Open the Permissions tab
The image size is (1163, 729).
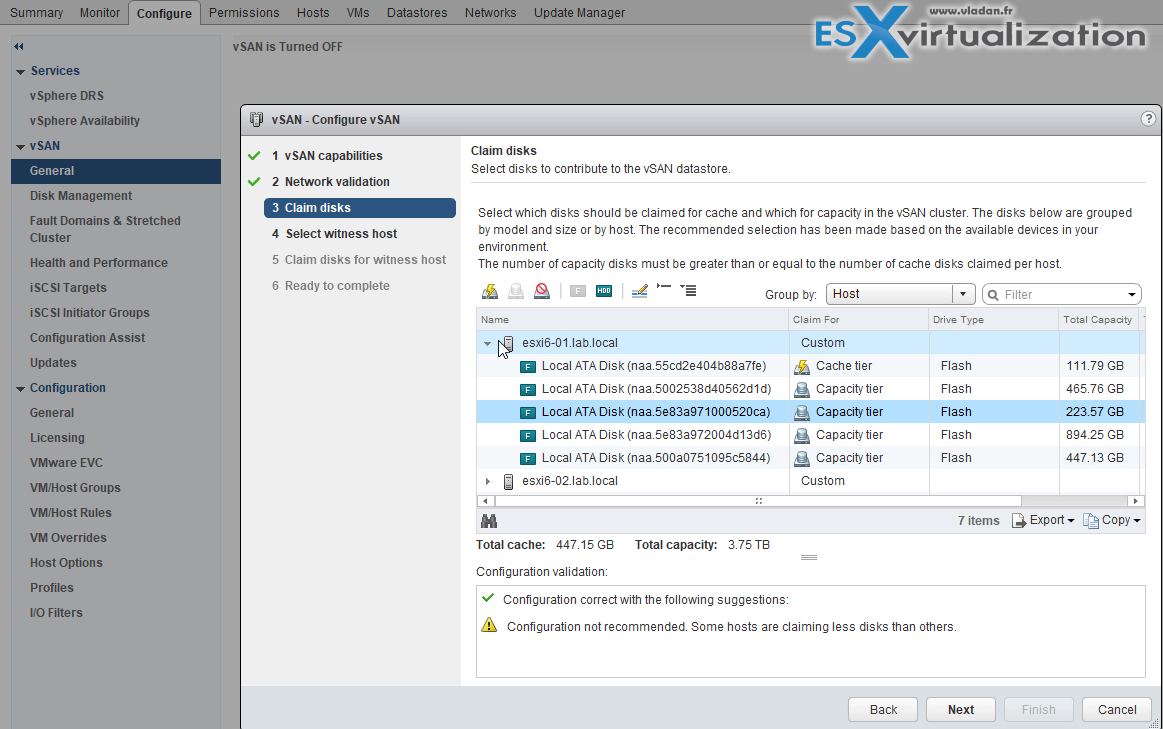pos(244,13)
